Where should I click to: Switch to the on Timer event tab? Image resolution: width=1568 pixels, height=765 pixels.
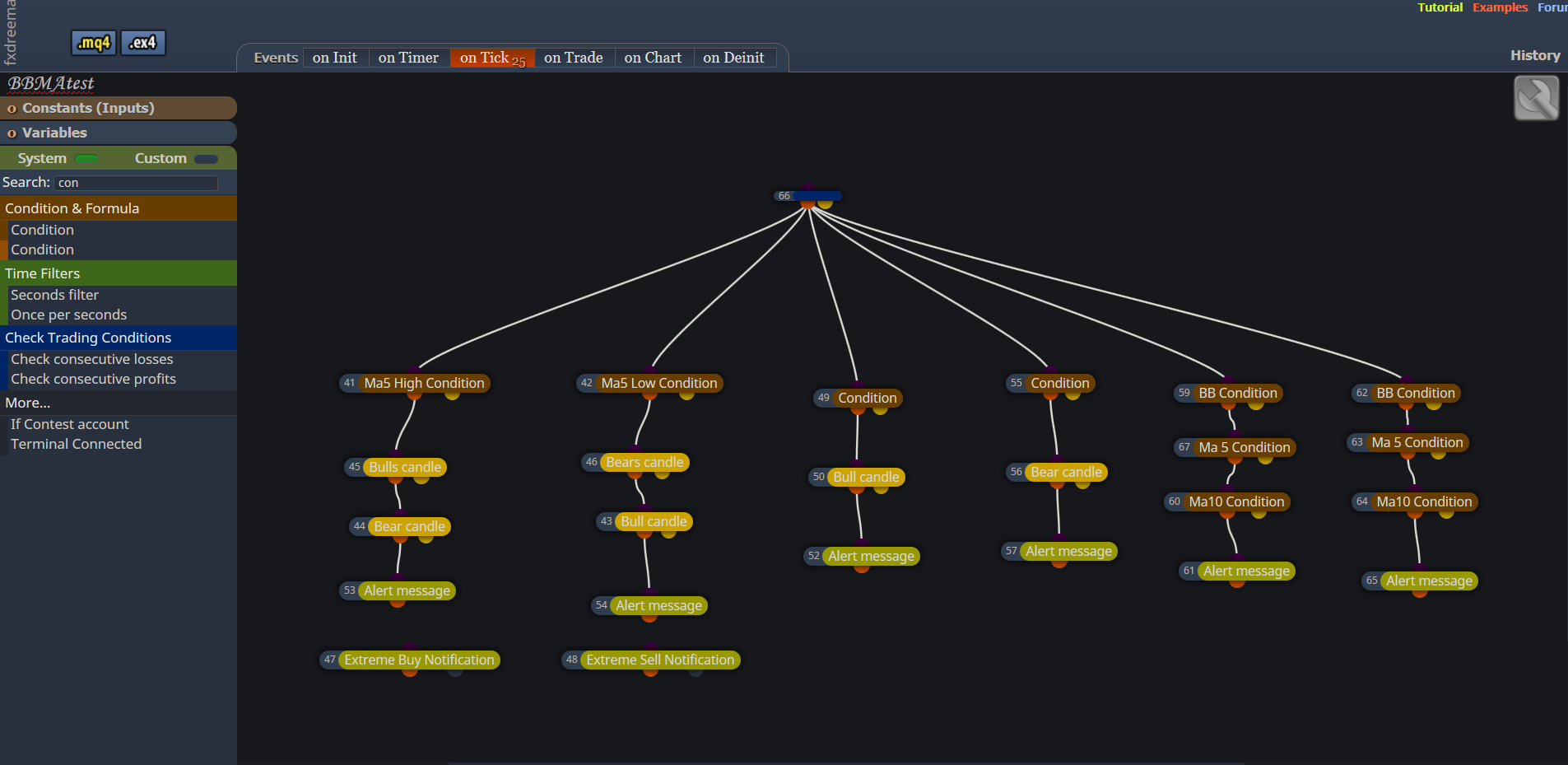click(x=408, y=58)
